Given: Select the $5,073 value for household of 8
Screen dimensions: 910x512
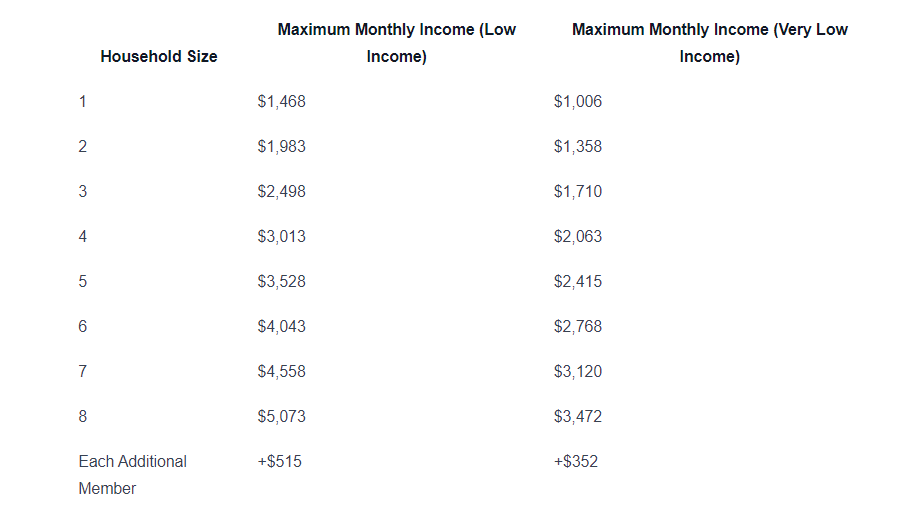Looking at the screenshot, I should [281, 416].
